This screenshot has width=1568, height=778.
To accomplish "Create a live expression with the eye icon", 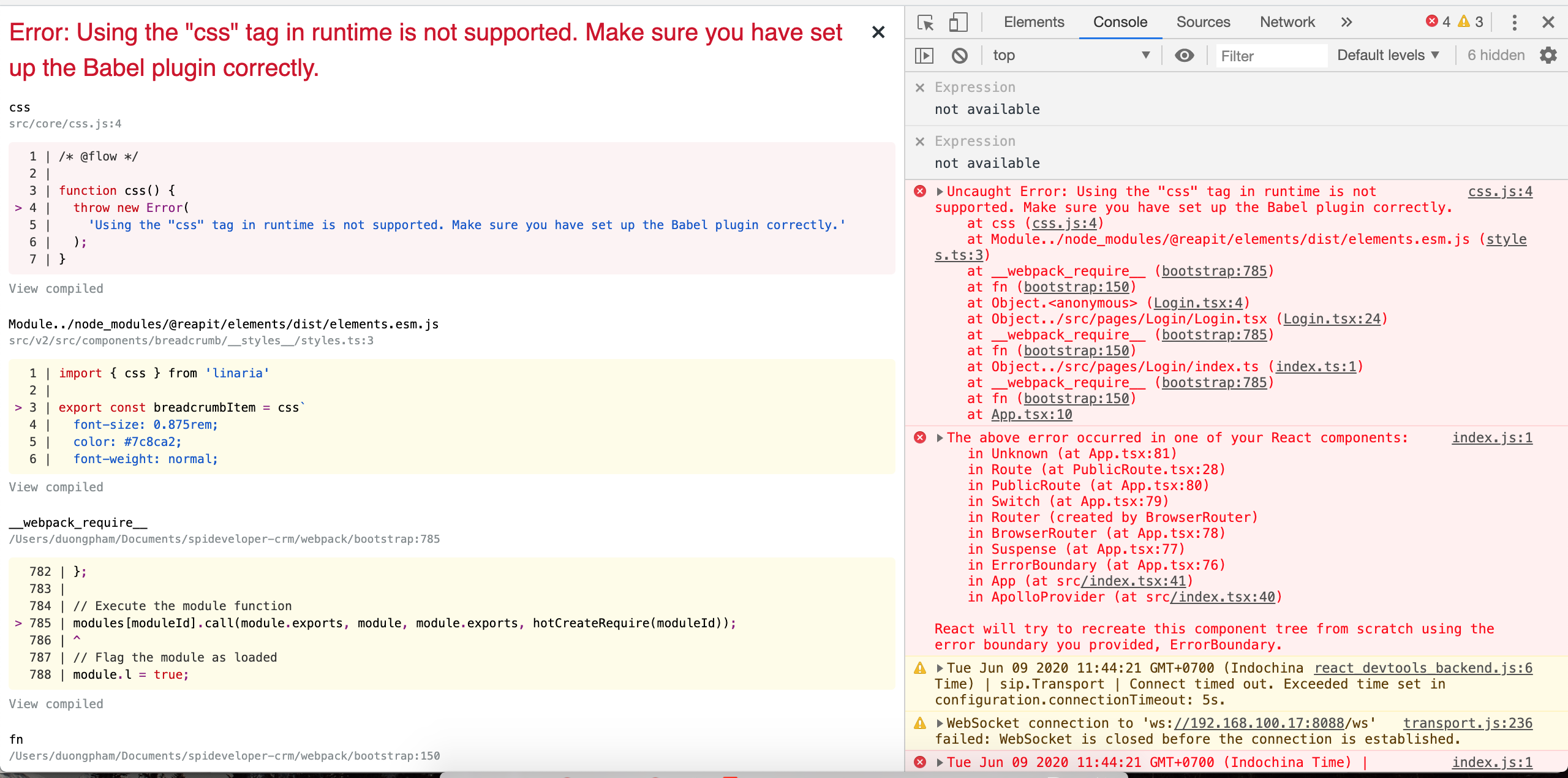I will [x=1185, y=55].
